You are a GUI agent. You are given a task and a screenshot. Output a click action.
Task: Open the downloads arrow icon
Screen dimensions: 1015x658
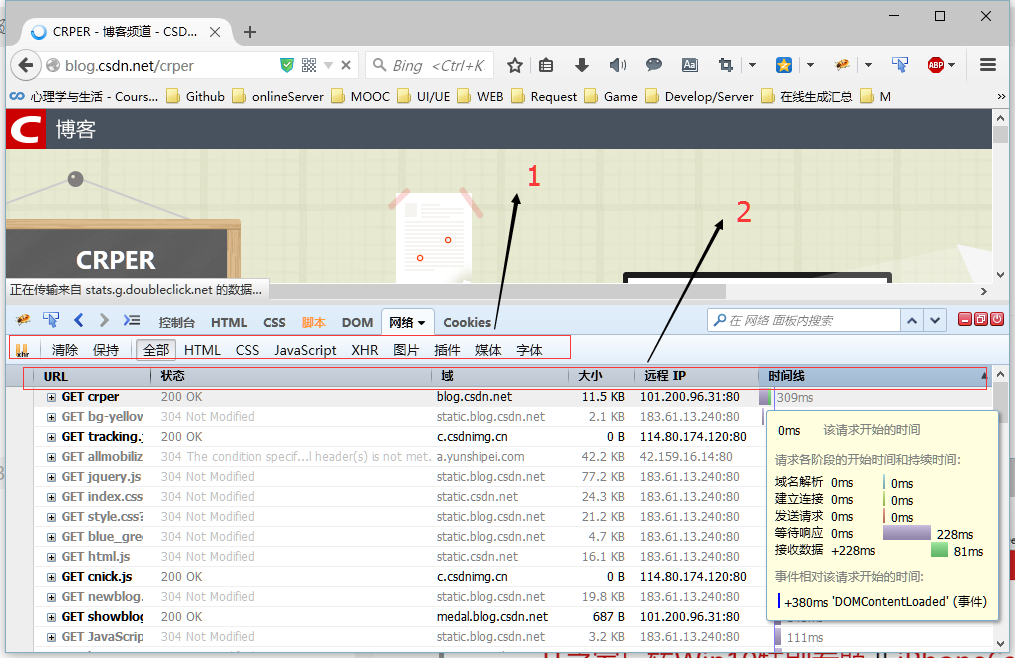coord(581,65)
